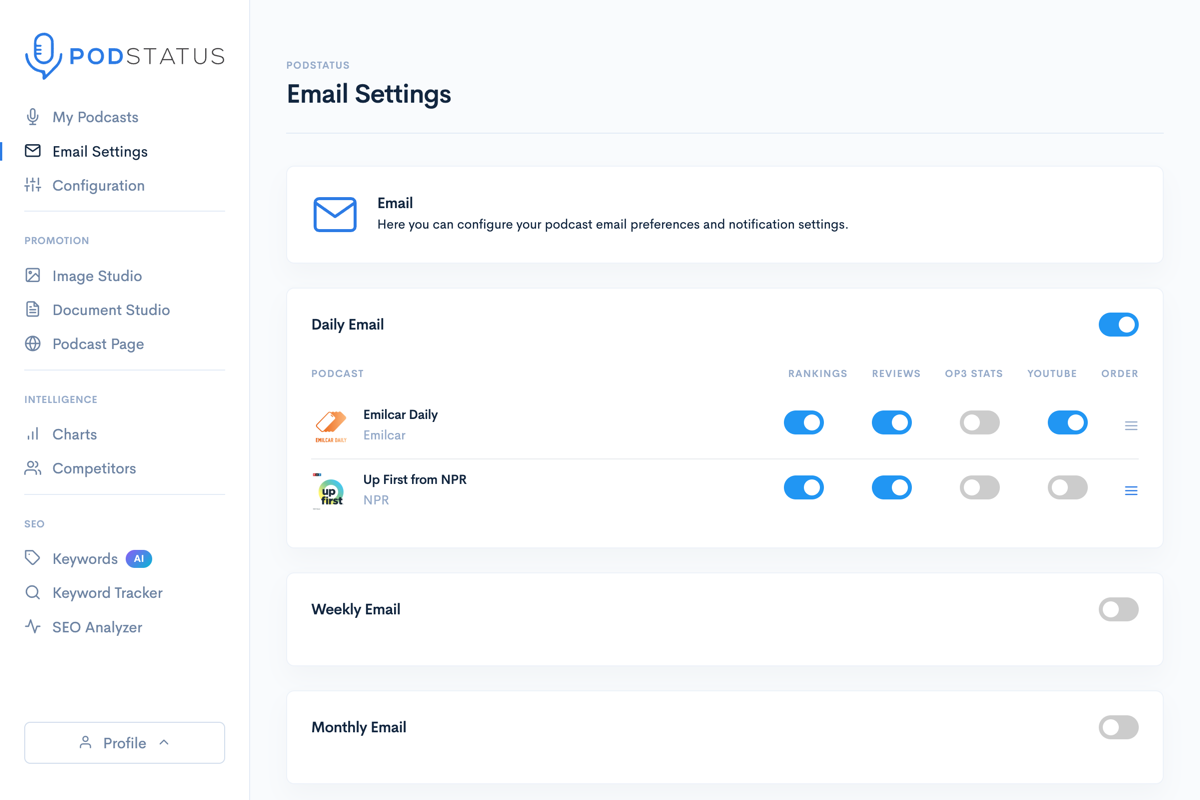The image size is (1200, 800).
Task: Open Charts with the bar chart icon
Action: (x=33, y=434)
